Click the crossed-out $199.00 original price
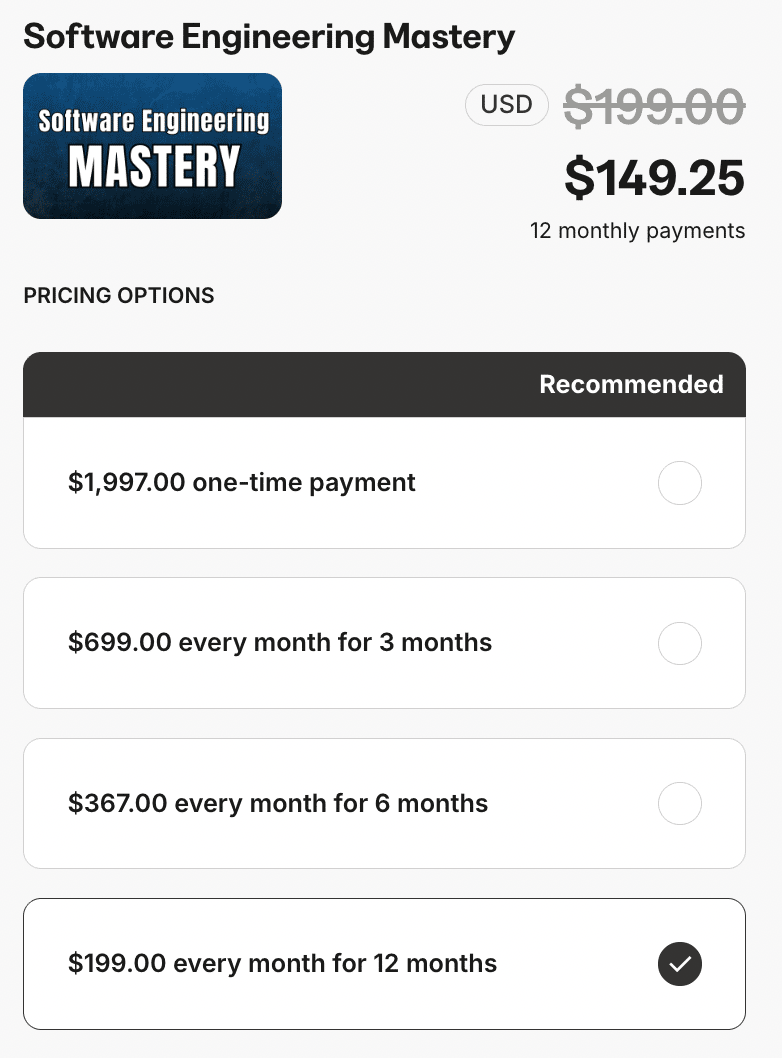The image size is (782, 1058). 654,106
